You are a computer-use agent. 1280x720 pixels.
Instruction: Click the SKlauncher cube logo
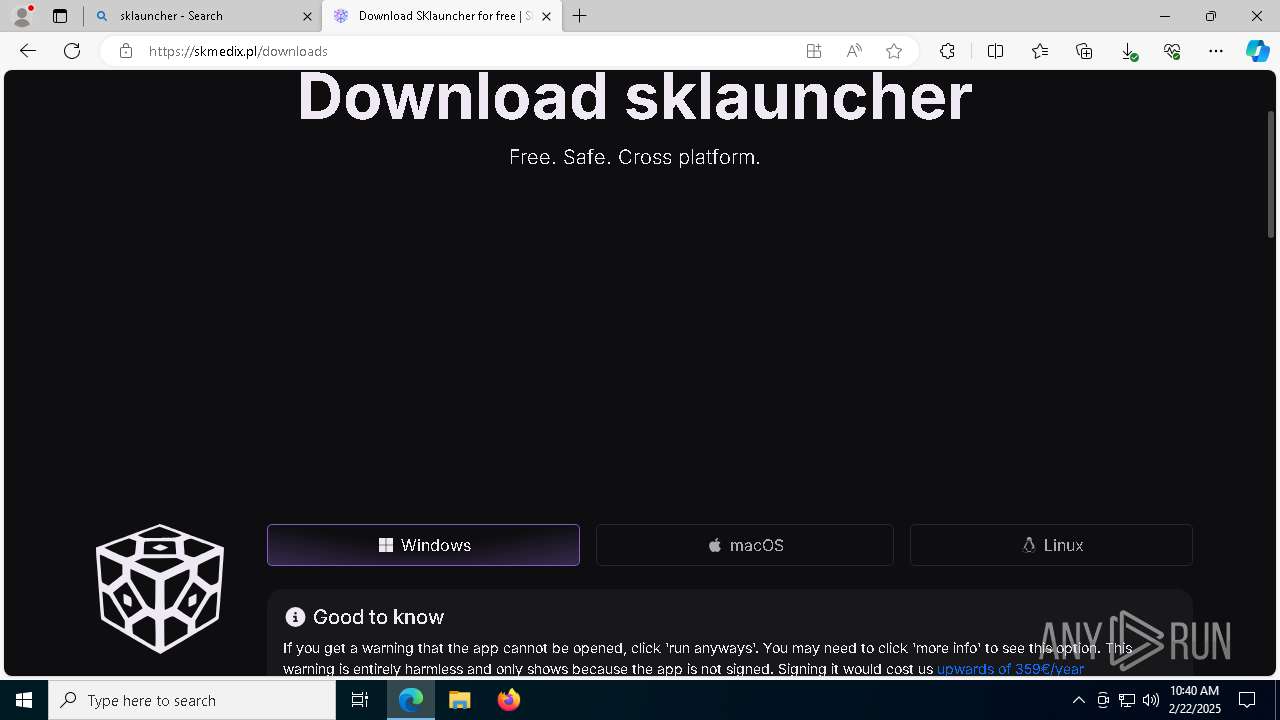pos(160,588)
